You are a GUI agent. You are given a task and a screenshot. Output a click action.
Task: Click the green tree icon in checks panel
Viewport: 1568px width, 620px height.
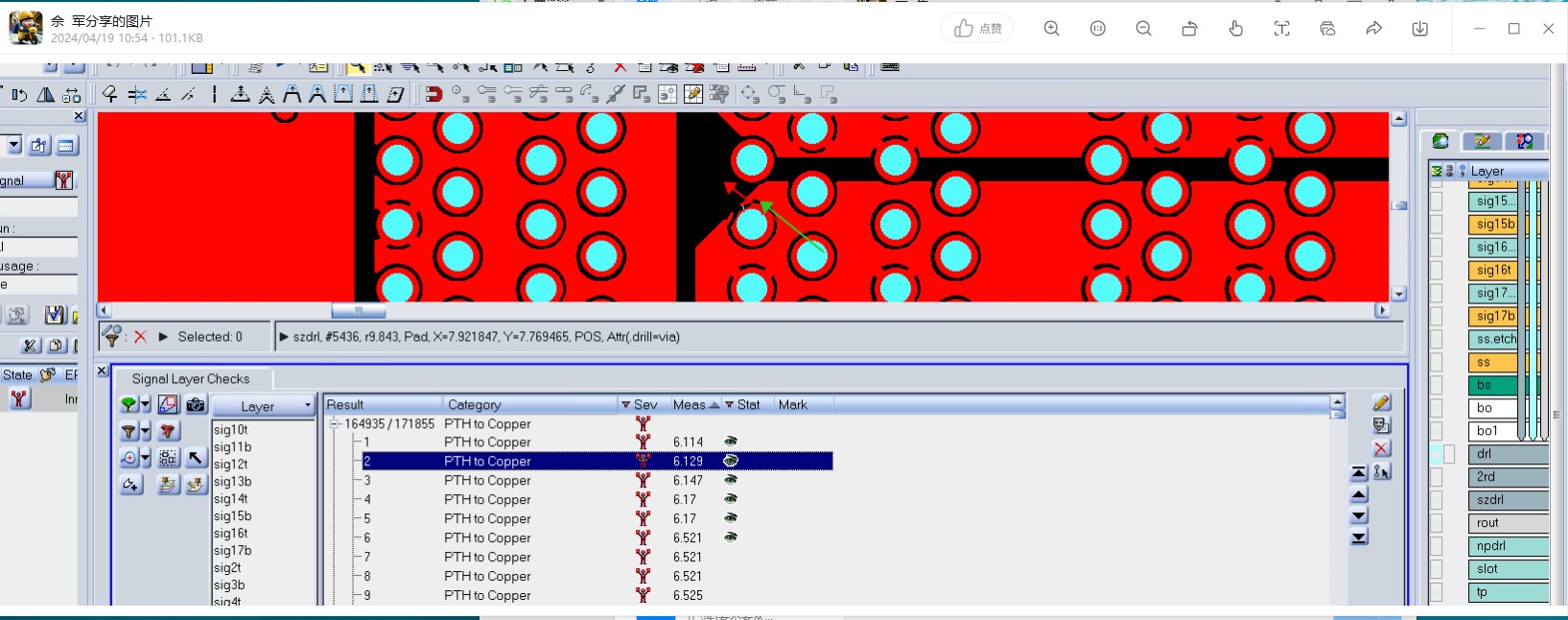click(x=129, y=405)
